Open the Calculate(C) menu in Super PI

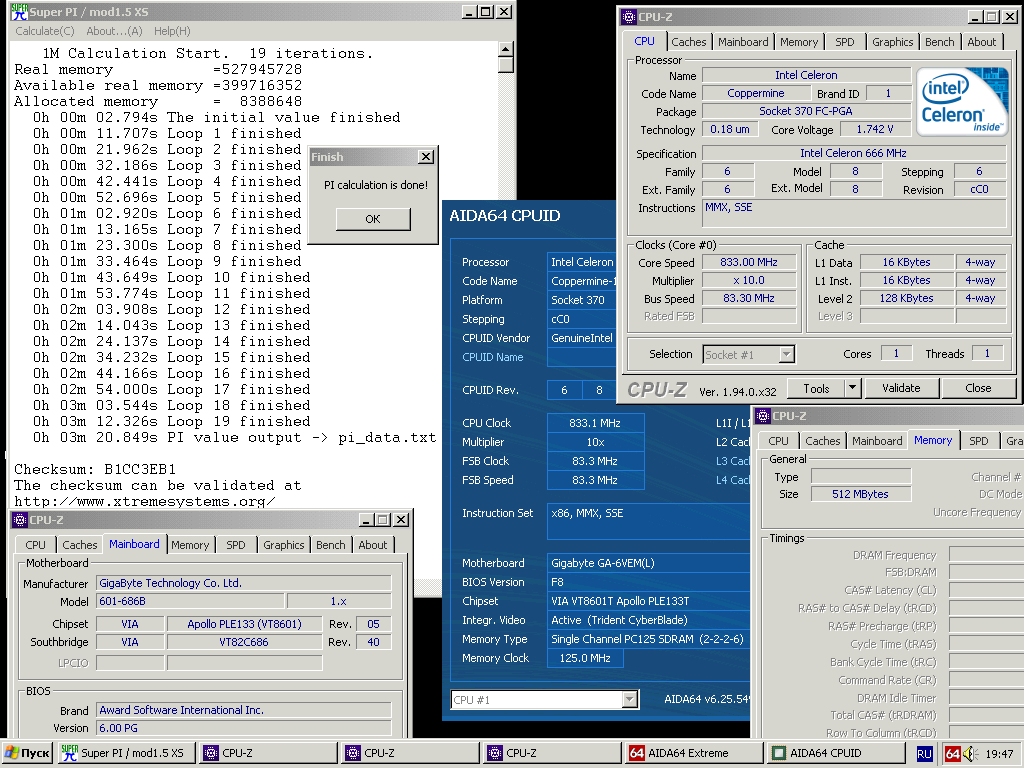pos(45,31)
